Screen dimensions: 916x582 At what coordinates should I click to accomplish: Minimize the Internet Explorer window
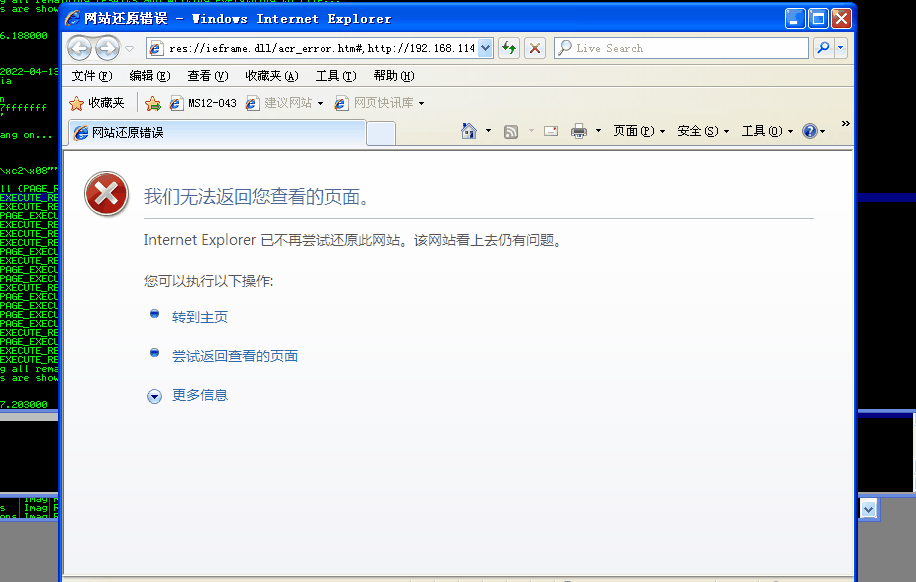tap(794, 19)
